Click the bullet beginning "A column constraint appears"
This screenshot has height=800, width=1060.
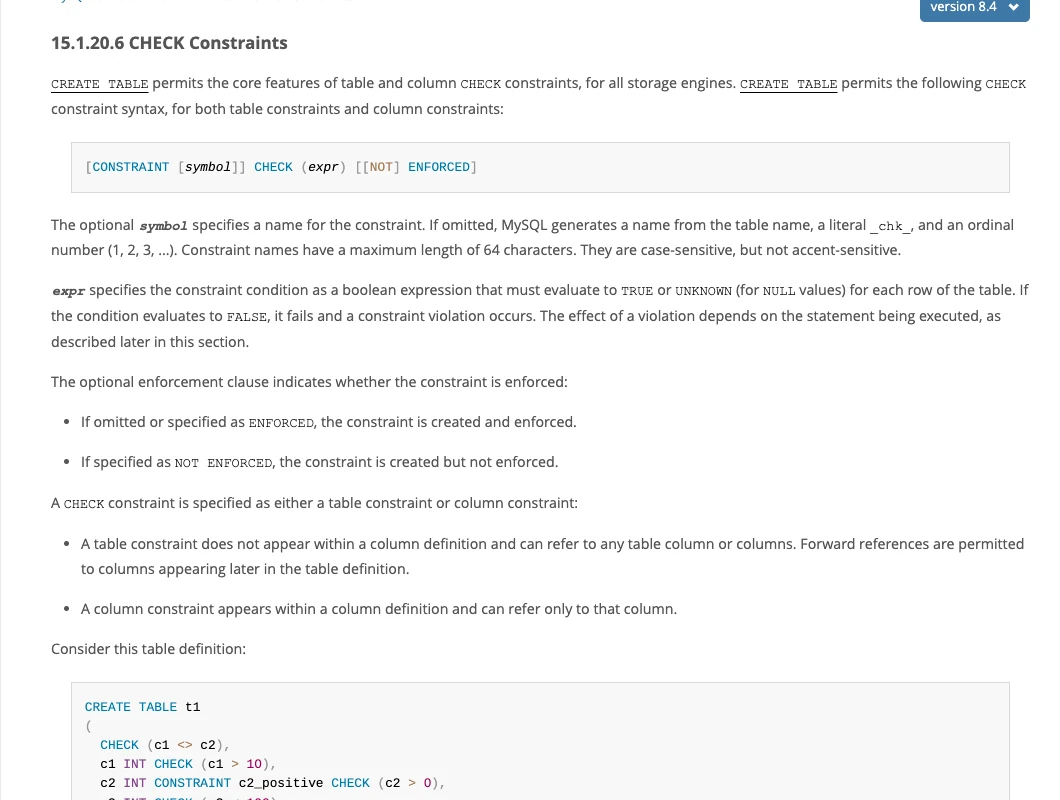point(379,609)
